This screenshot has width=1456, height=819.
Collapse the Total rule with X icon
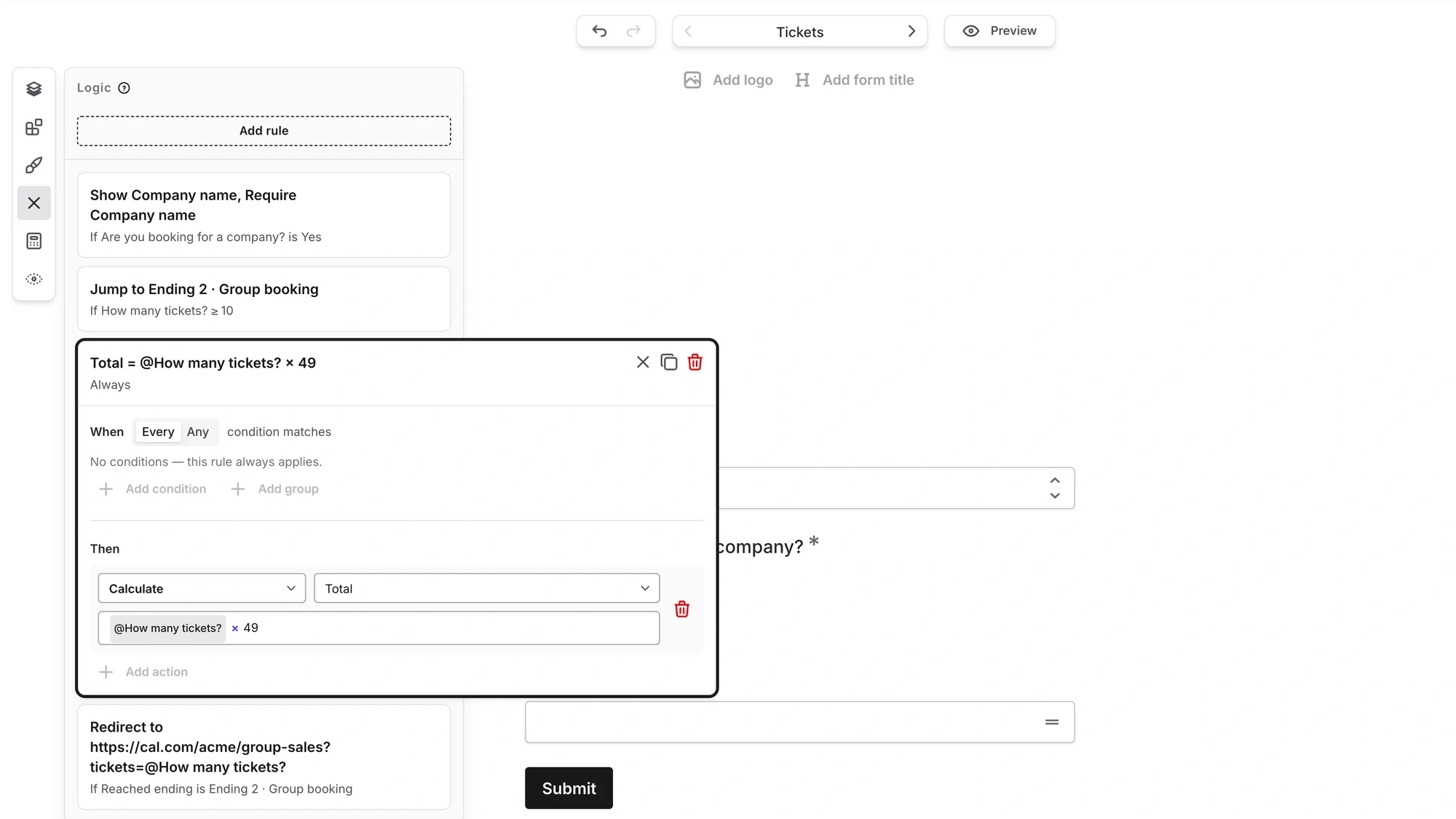[x=643, y=362]
